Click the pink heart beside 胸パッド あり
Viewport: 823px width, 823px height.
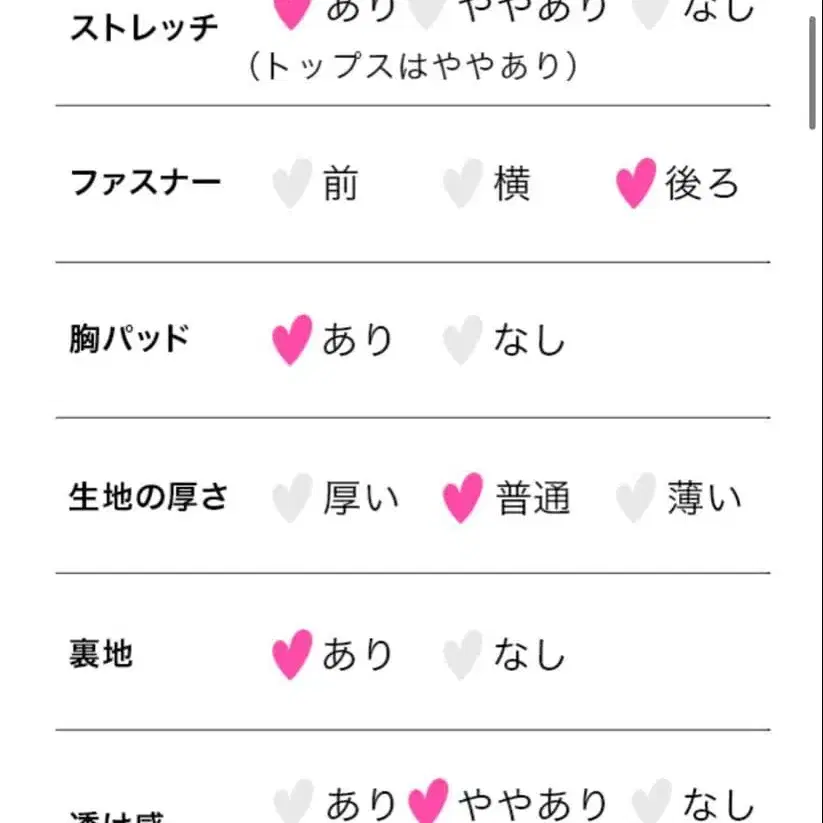(x=292, y=340)
